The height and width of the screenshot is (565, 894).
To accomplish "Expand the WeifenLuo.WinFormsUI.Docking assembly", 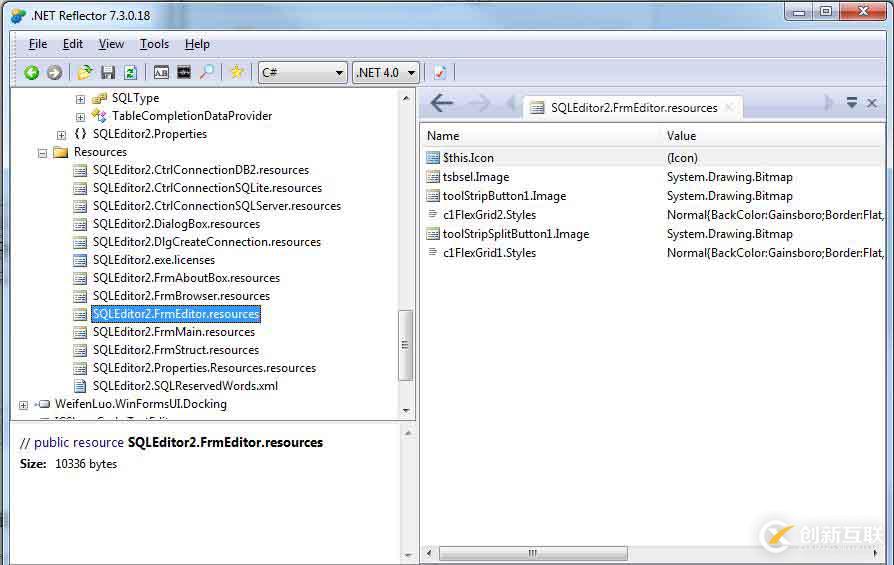I will coord(23,405).
